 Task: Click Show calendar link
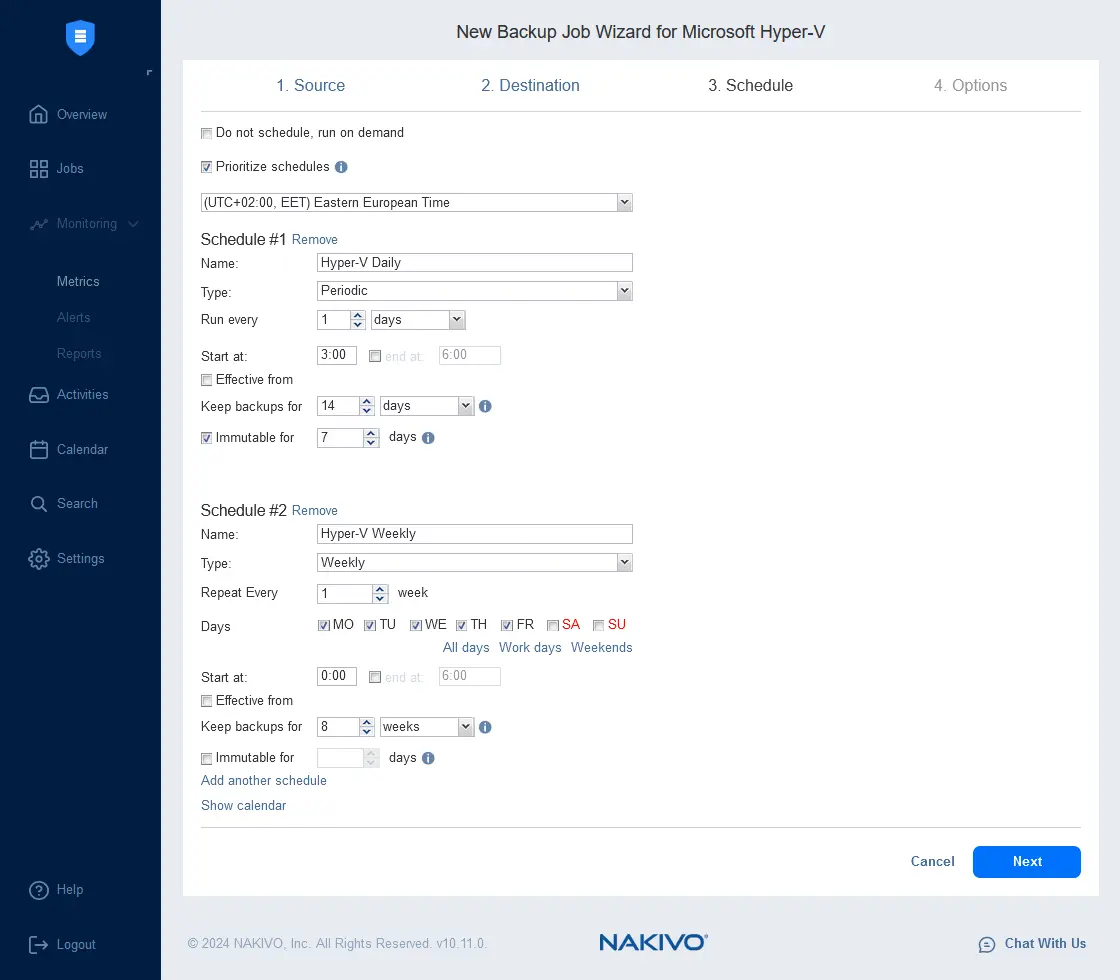(x=244, y=806)
